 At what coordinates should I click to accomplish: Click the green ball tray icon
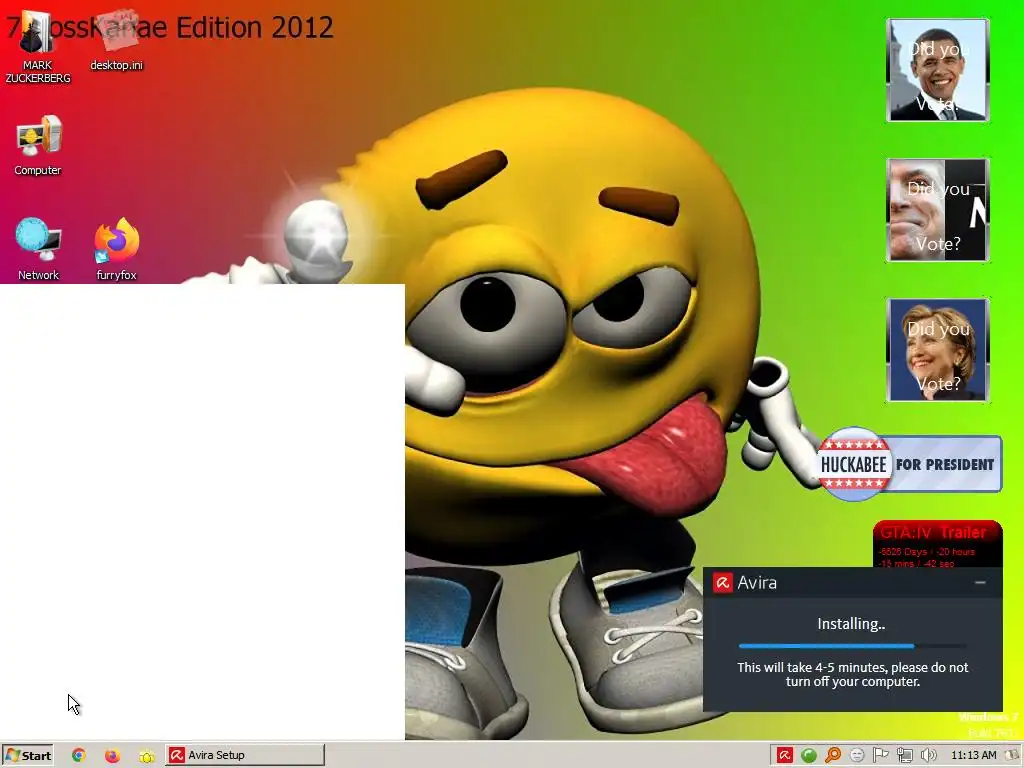[808, 756]
